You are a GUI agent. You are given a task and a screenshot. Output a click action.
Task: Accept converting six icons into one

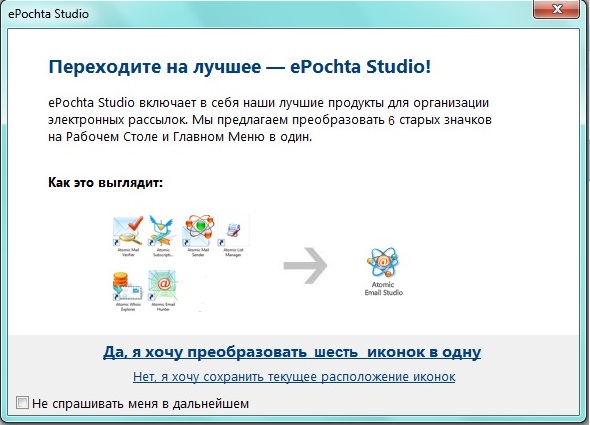tap(292, 352)
